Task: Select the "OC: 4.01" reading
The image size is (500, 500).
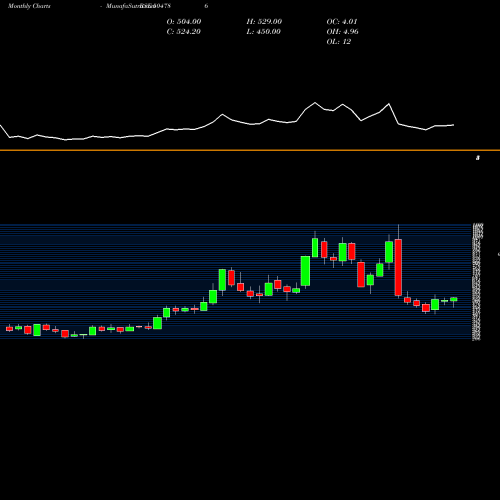Action: (342, 22)
